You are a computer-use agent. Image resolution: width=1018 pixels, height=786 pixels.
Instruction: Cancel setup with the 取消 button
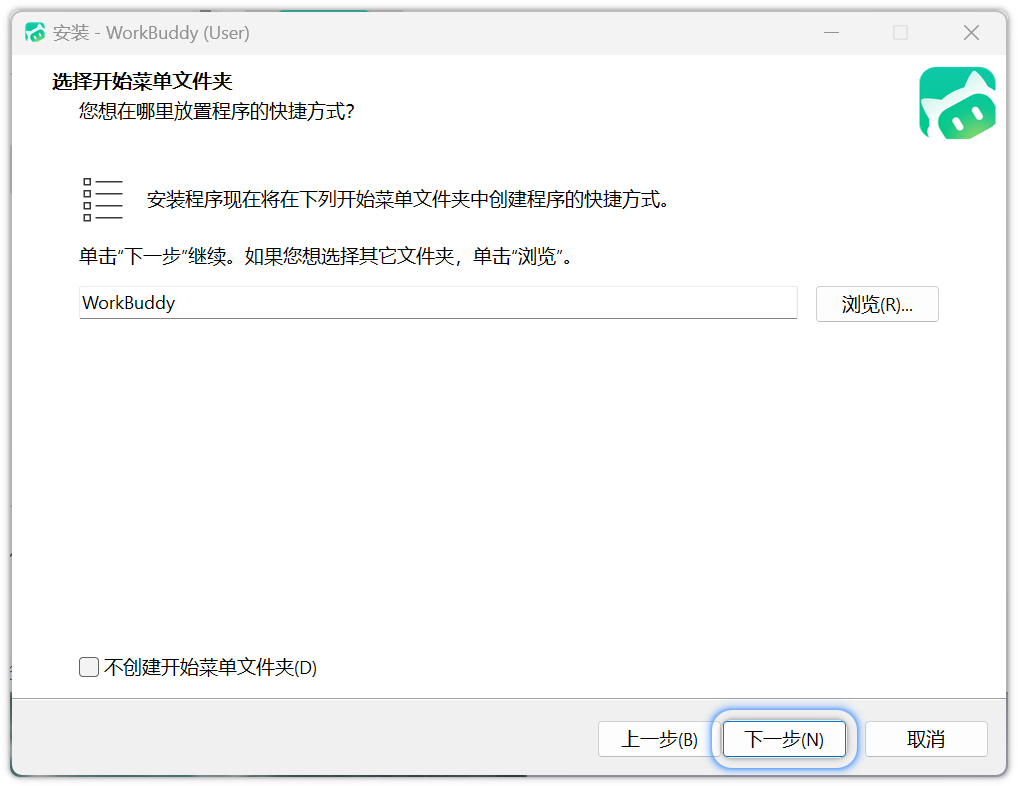[x=925, y=739]
